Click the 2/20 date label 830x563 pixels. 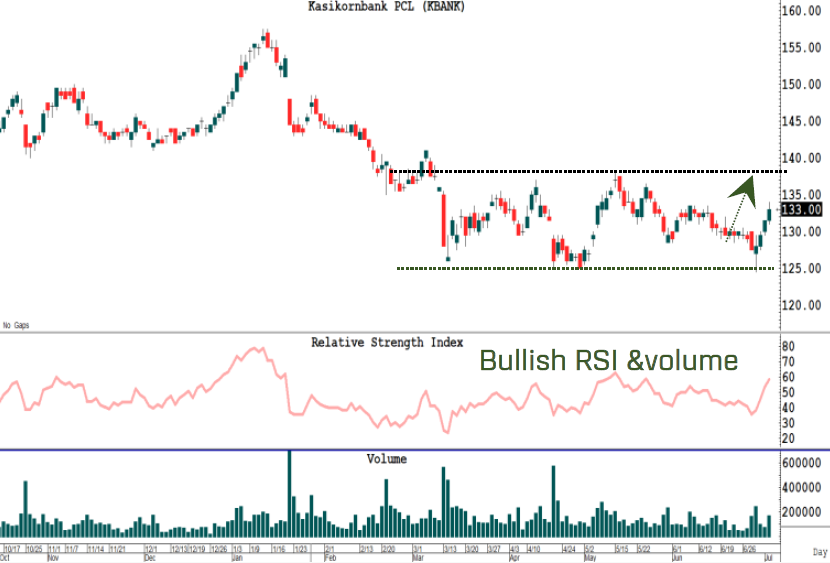(x=388, y=549)
